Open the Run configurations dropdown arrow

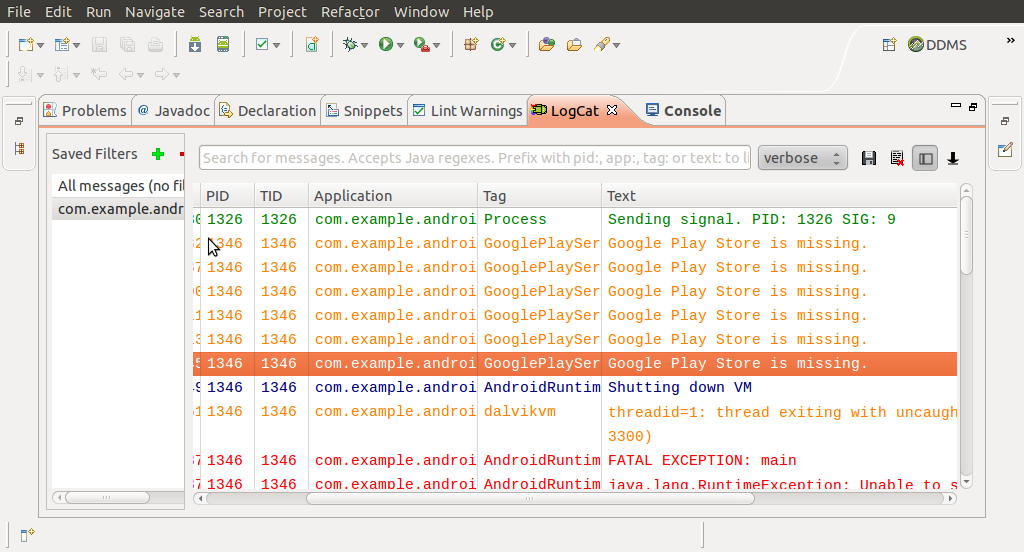(x=400, y=45)
